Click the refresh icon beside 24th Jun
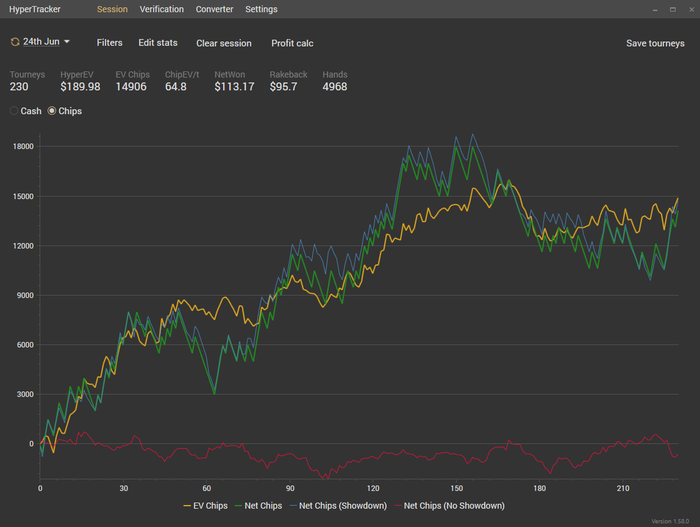 (15, 42)
